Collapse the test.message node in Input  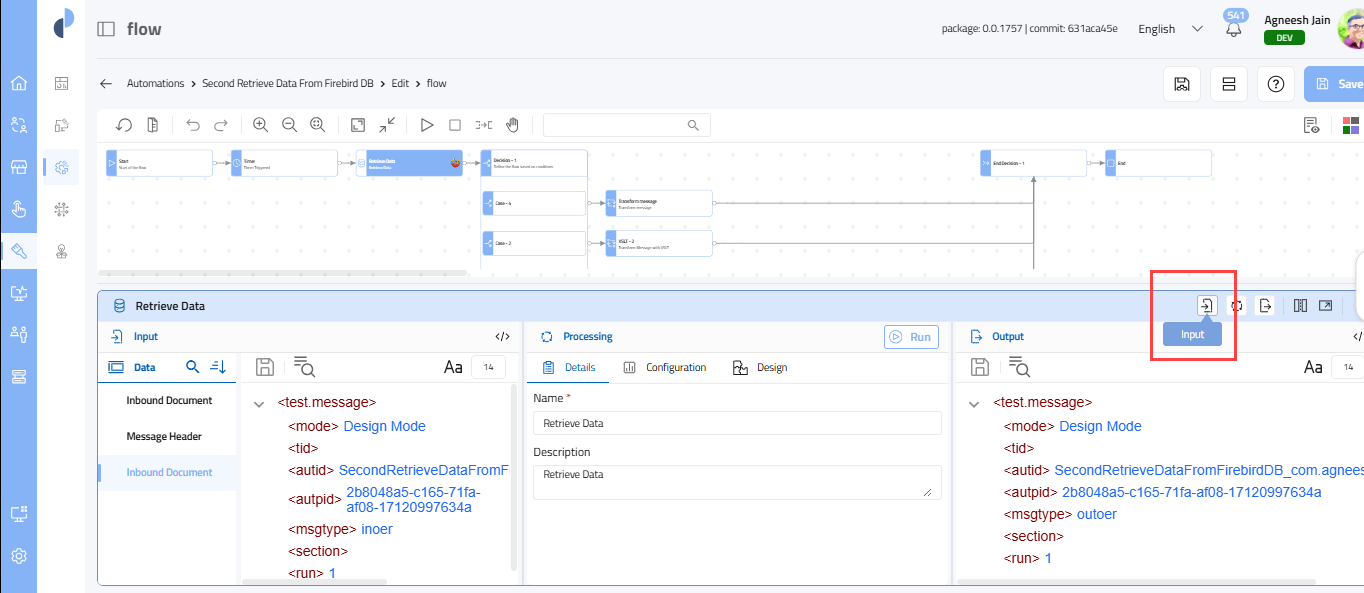pos(259,404)
